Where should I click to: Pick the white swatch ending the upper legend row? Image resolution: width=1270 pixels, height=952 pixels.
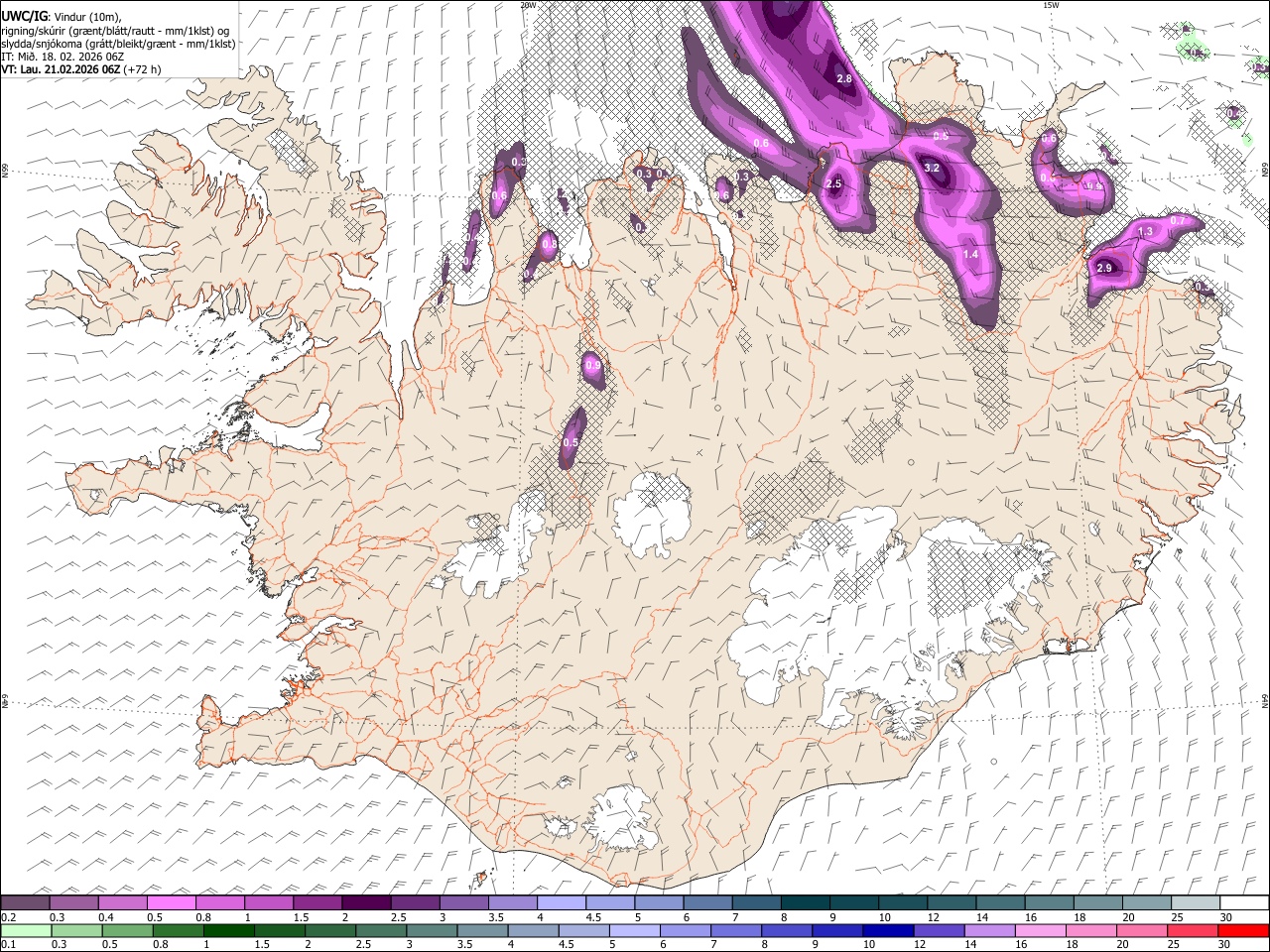(x=1244, y=902)
